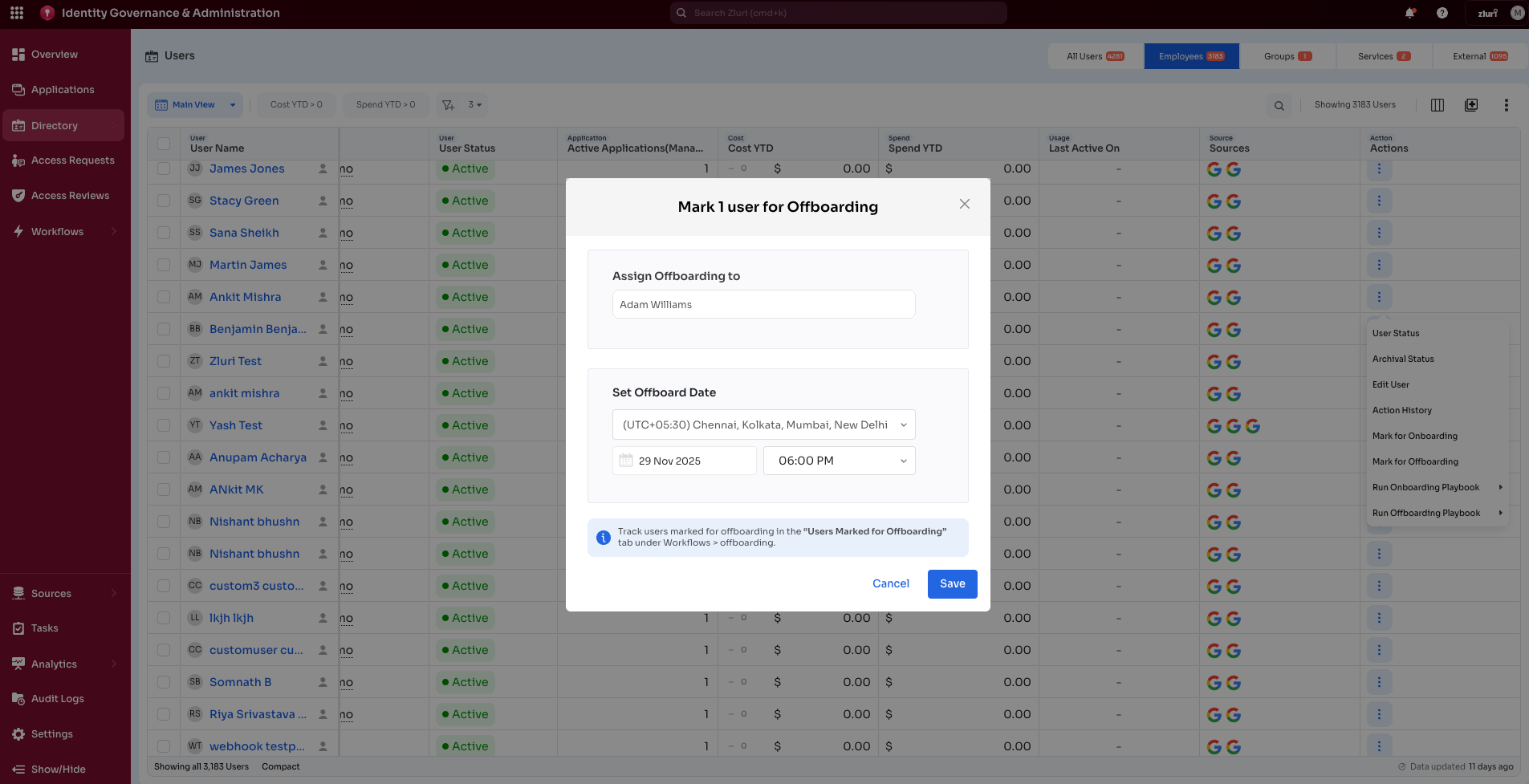Screen dimensions: 1529x784
Task: Open the timezone dropdown
Action: 763,424
